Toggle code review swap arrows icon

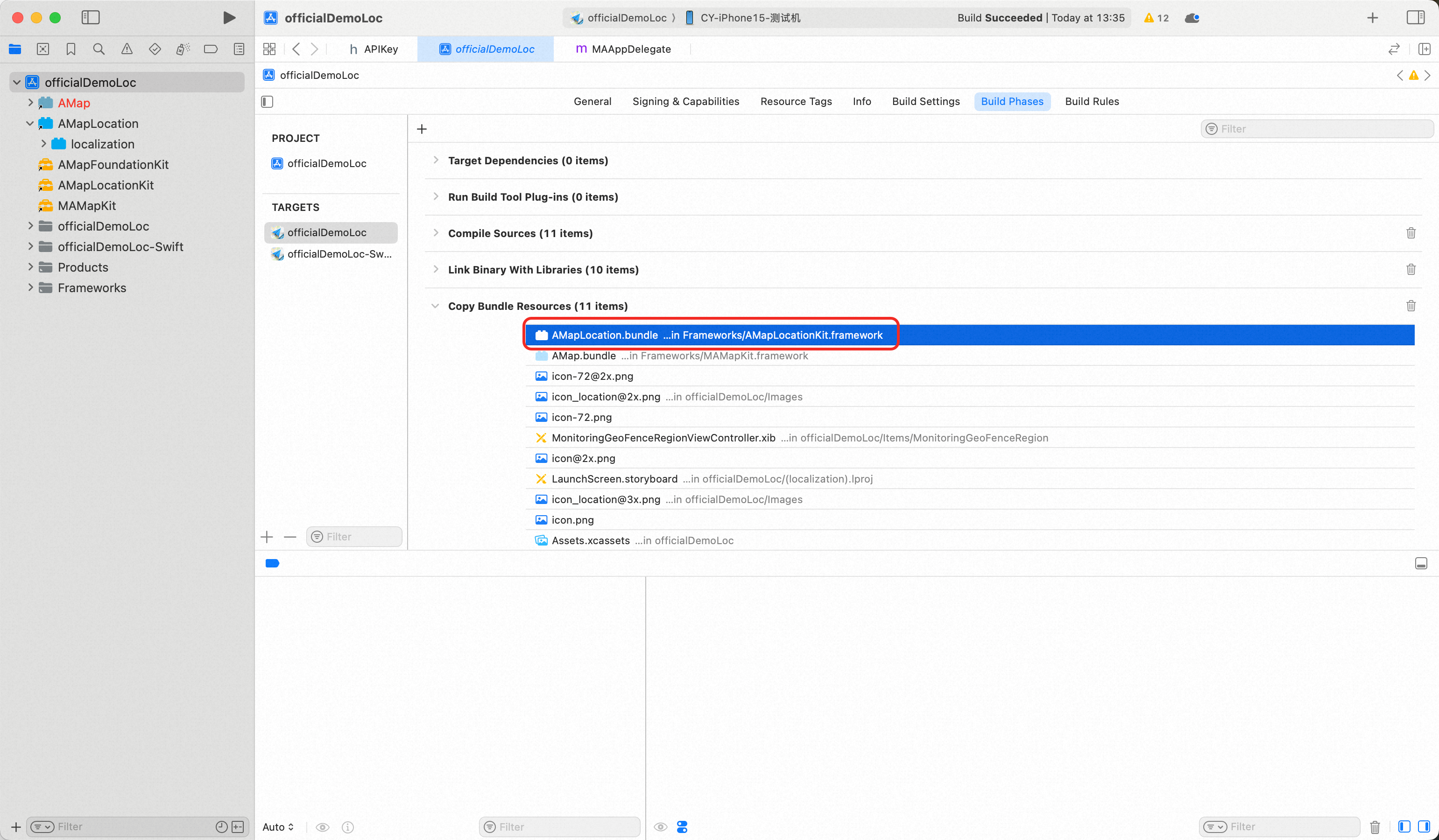point(1394,49)
